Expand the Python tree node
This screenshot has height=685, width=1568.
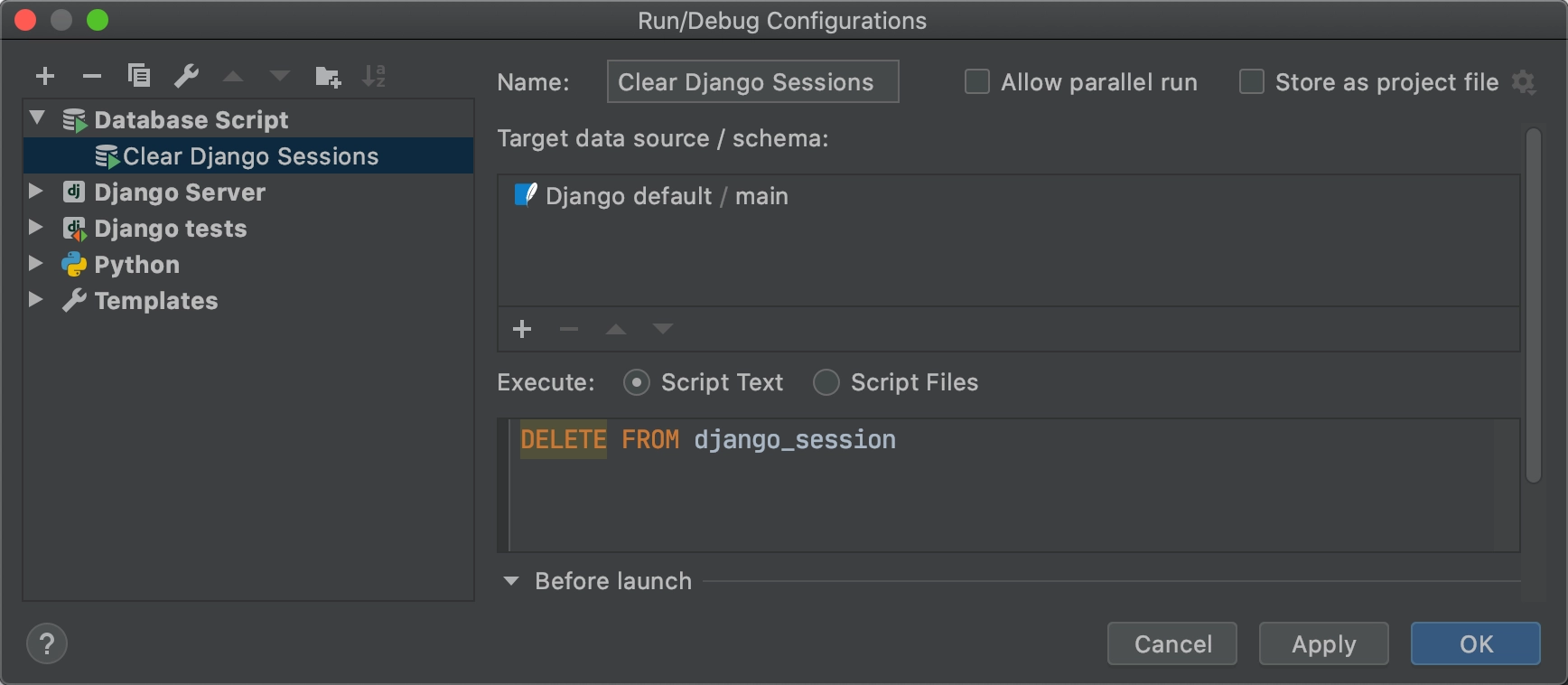pos(36,263)
